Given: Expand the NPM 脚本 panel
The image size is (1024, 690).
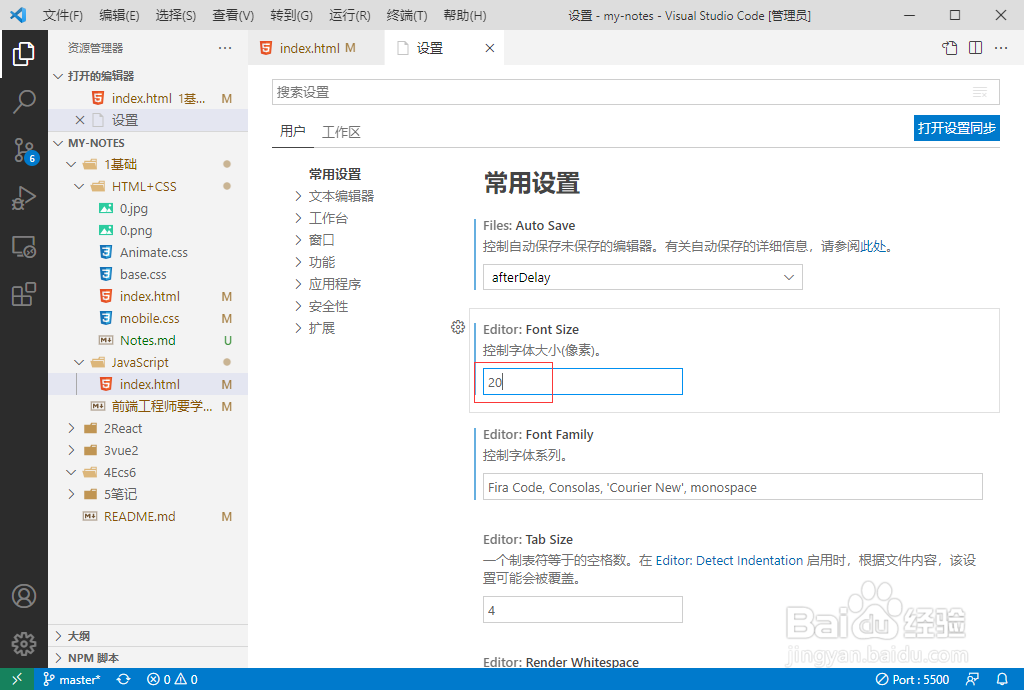Looking at the screenshot, I should click(58, 658).
